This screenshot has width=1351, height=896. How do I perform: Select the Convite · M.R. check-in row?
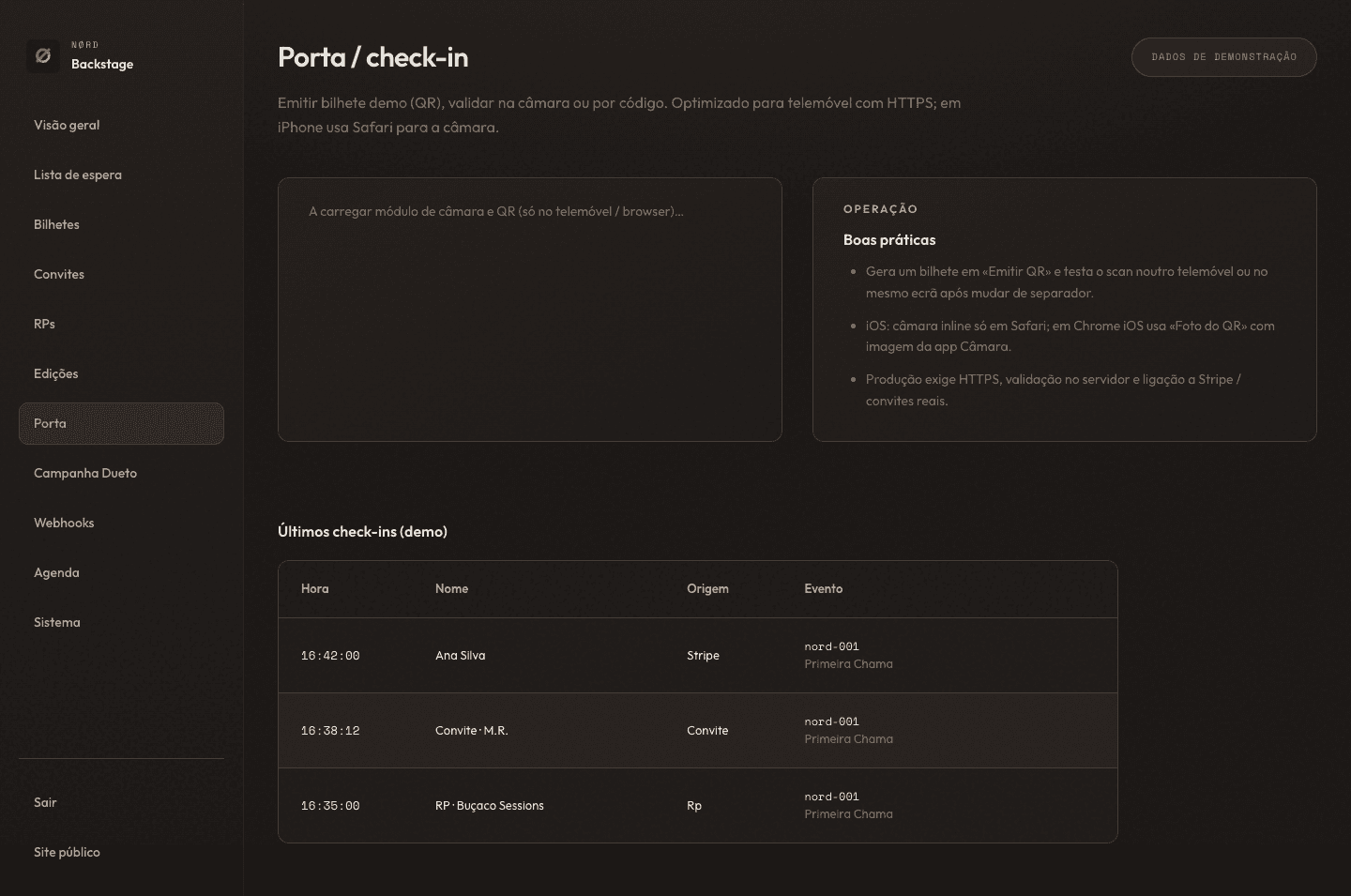pos(697,731)
